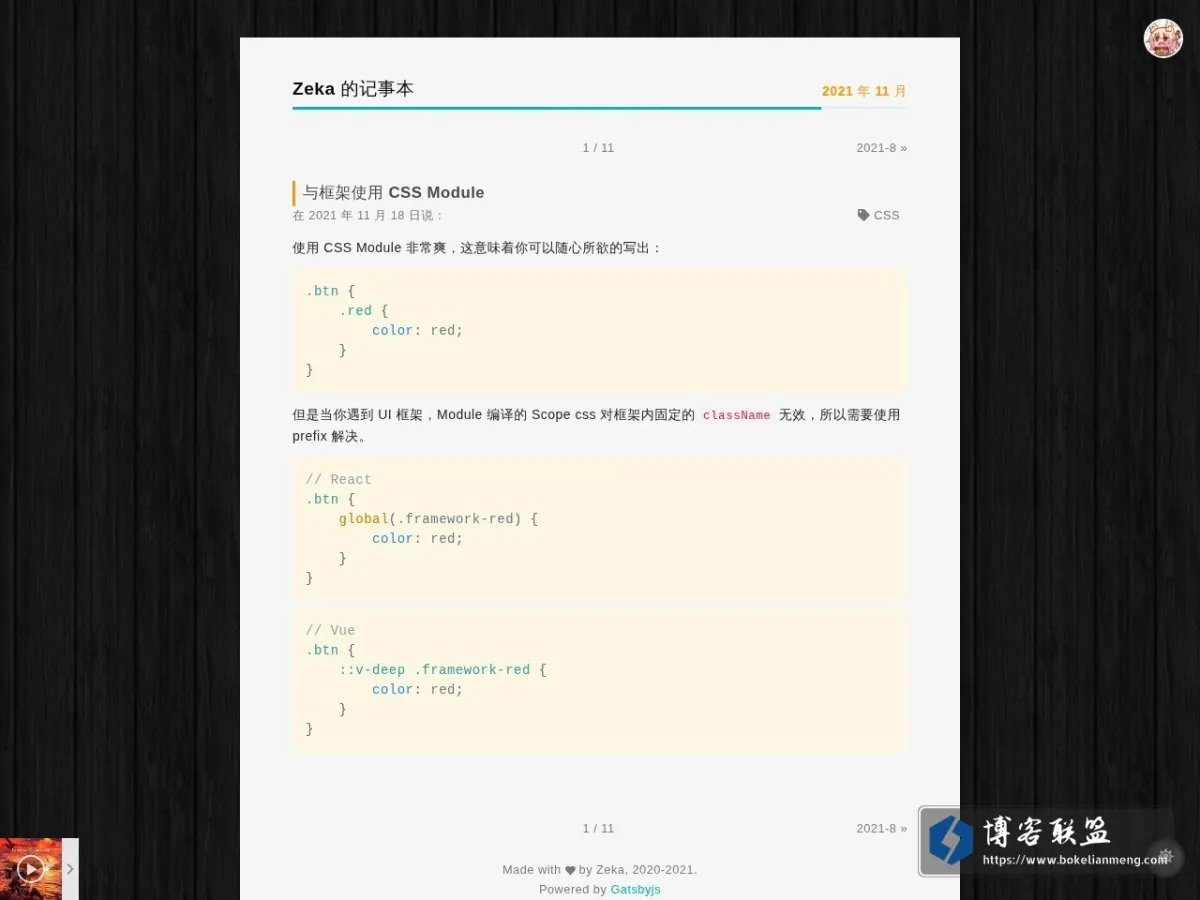This screenshot has height=900, width=1200.
Task: Click the global(.framework-red) code line
Action: point(438,519)
